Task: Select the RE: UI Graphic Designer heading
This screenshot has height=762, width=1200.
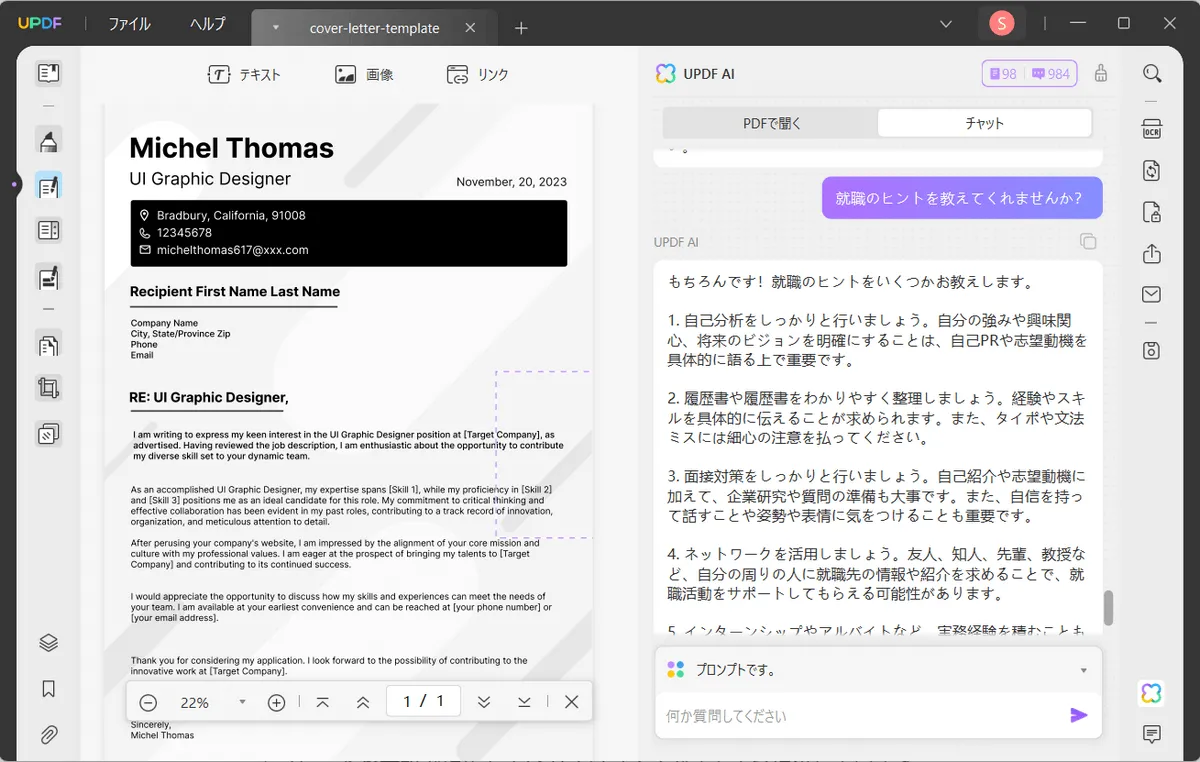Action: [x=209, y=398]
